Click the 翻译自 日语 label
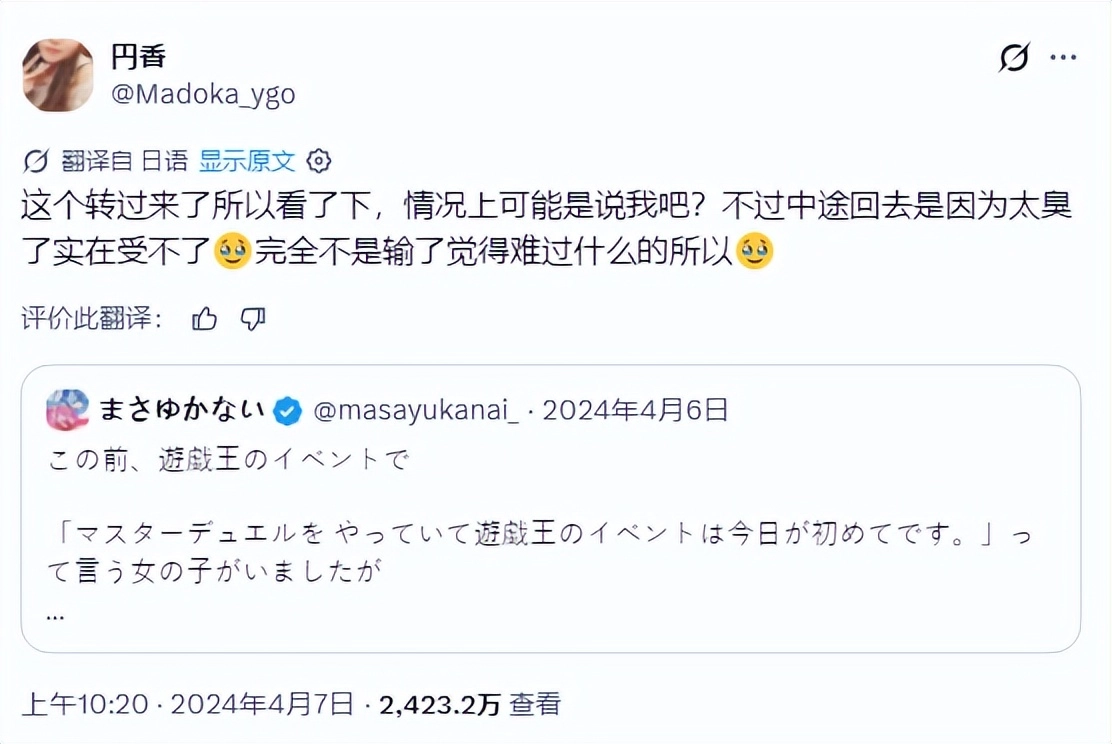This screenshot has width=1112, height=744. point(124,161)
